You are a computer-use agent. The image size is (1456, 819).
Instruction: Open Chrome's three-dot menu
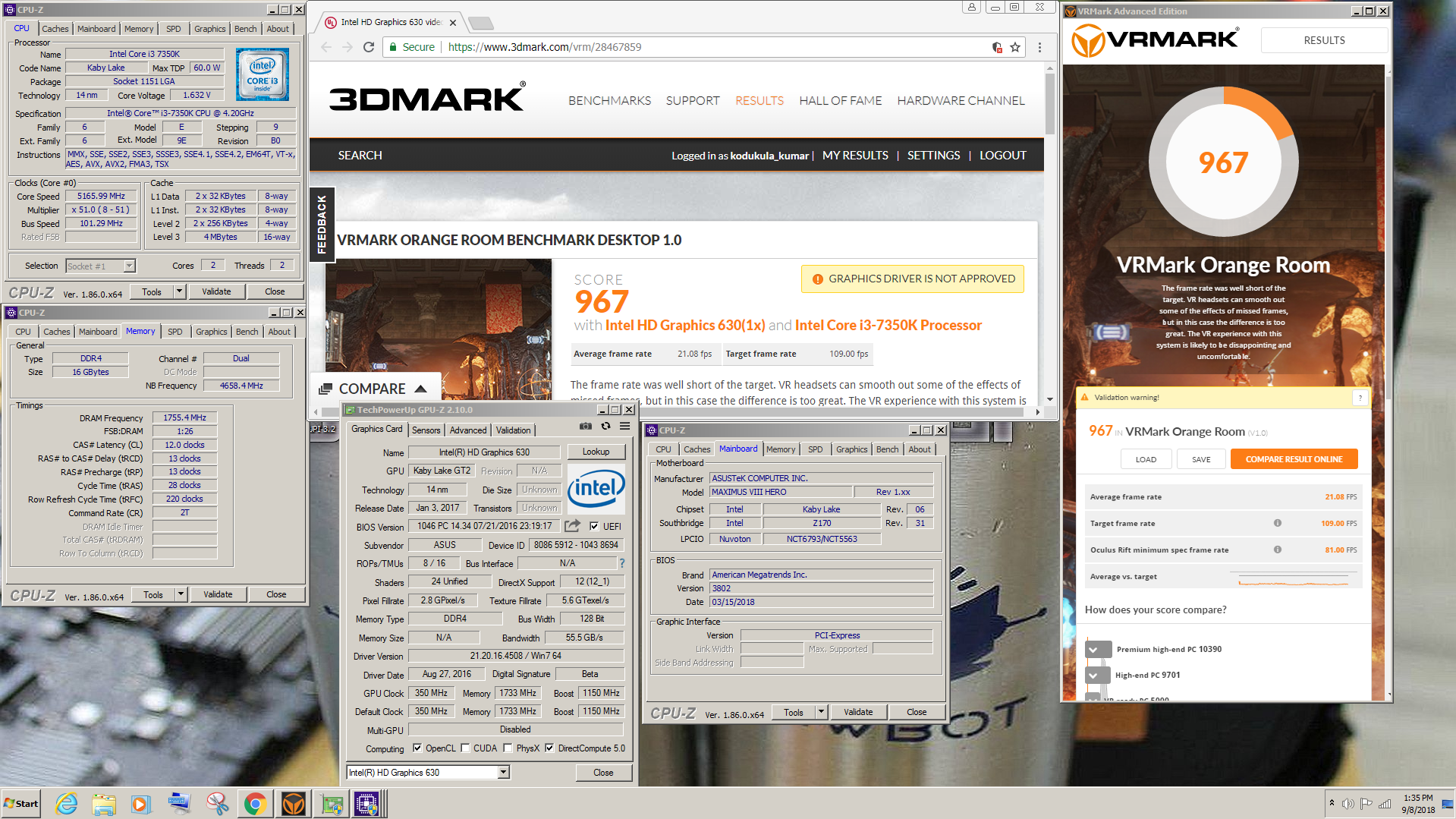click(x=1039, y=47)
